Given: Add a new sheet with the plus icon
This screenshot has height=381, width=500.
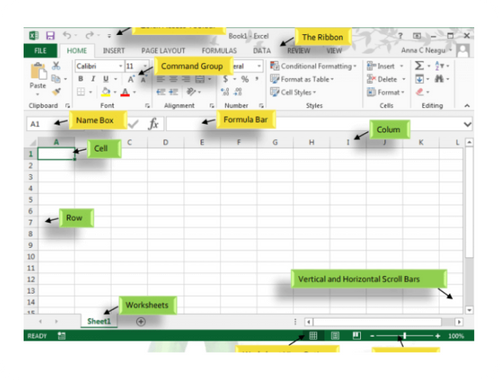Looking at the screenshot, I should coord(141,322).
